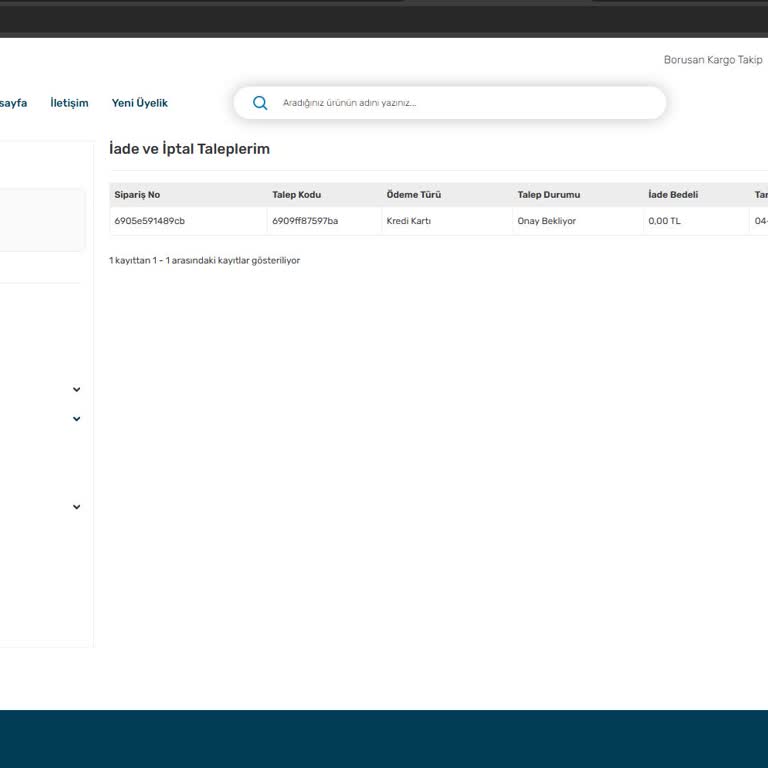Sort by the Sipariş No column header

137,195
